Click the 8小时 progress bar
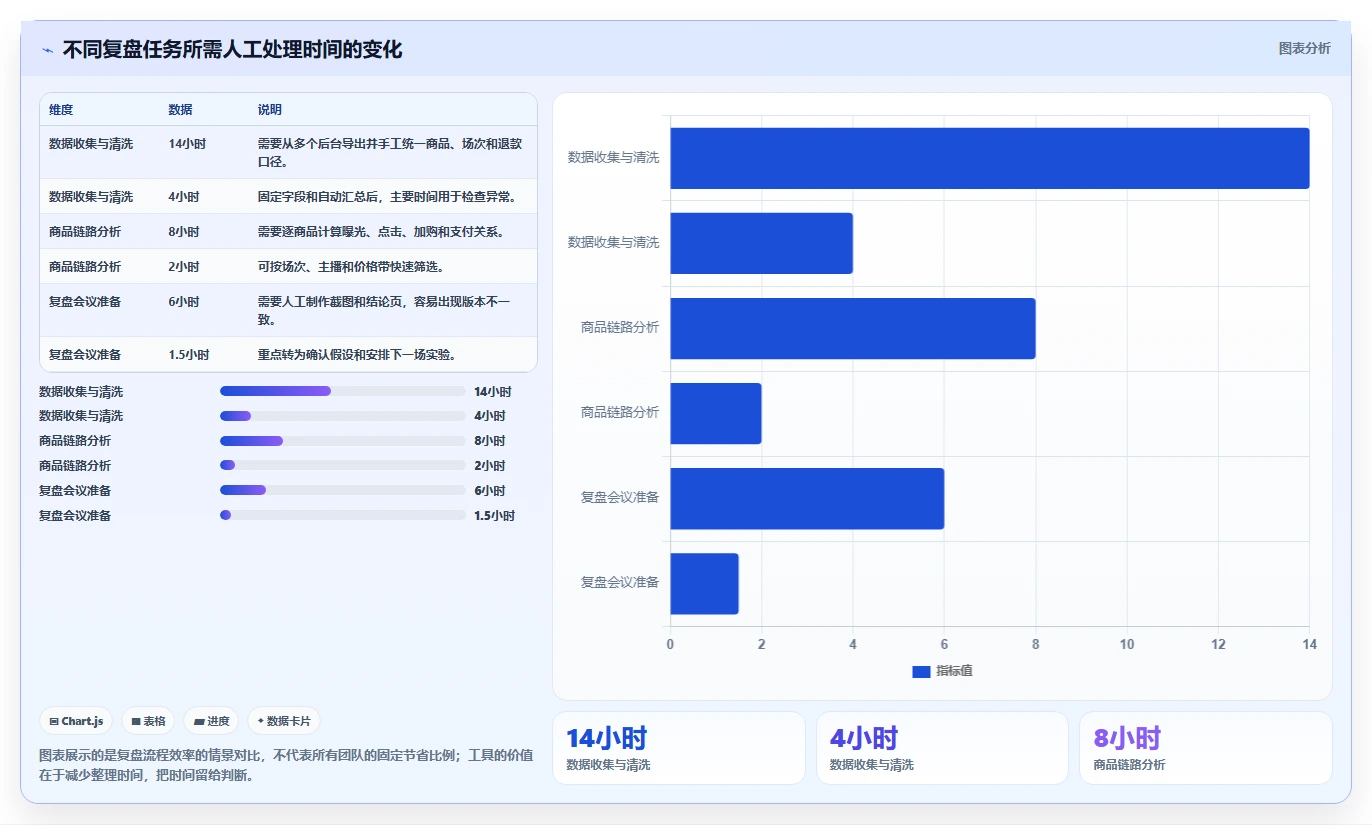 pyautogui.click(x=343, y=440)
